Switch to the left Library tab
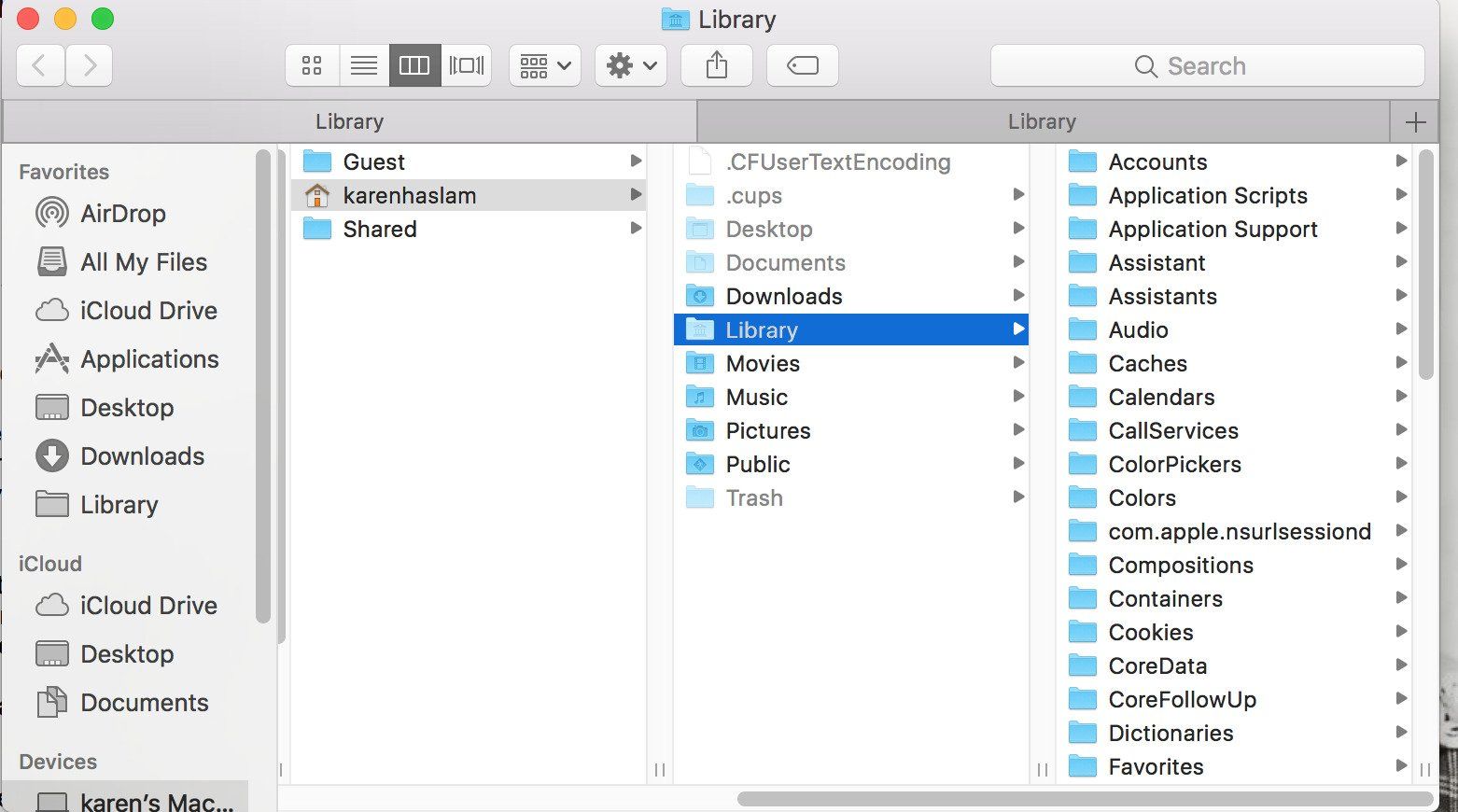The height and width of the screenshot is (812, 1458). click(350, 120)
